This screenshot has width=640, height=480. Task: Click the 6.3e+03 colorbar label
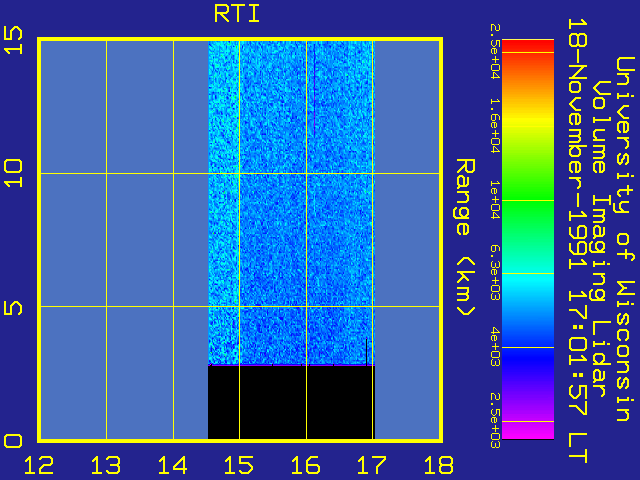(x=495, y=273)
